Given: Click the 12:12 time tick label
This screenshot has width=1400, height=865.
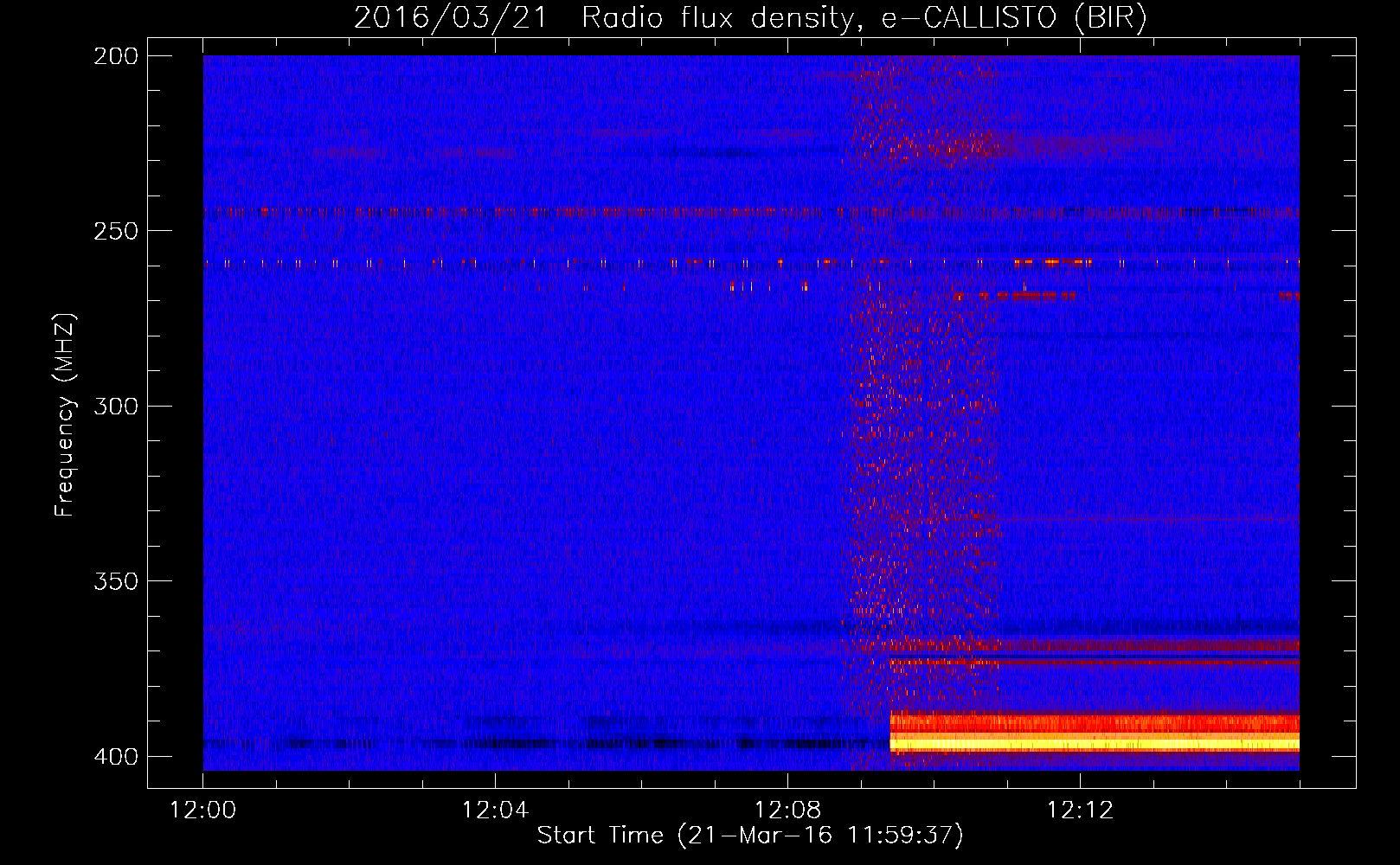Looking at the screenshot, I should click(1080, 811).
